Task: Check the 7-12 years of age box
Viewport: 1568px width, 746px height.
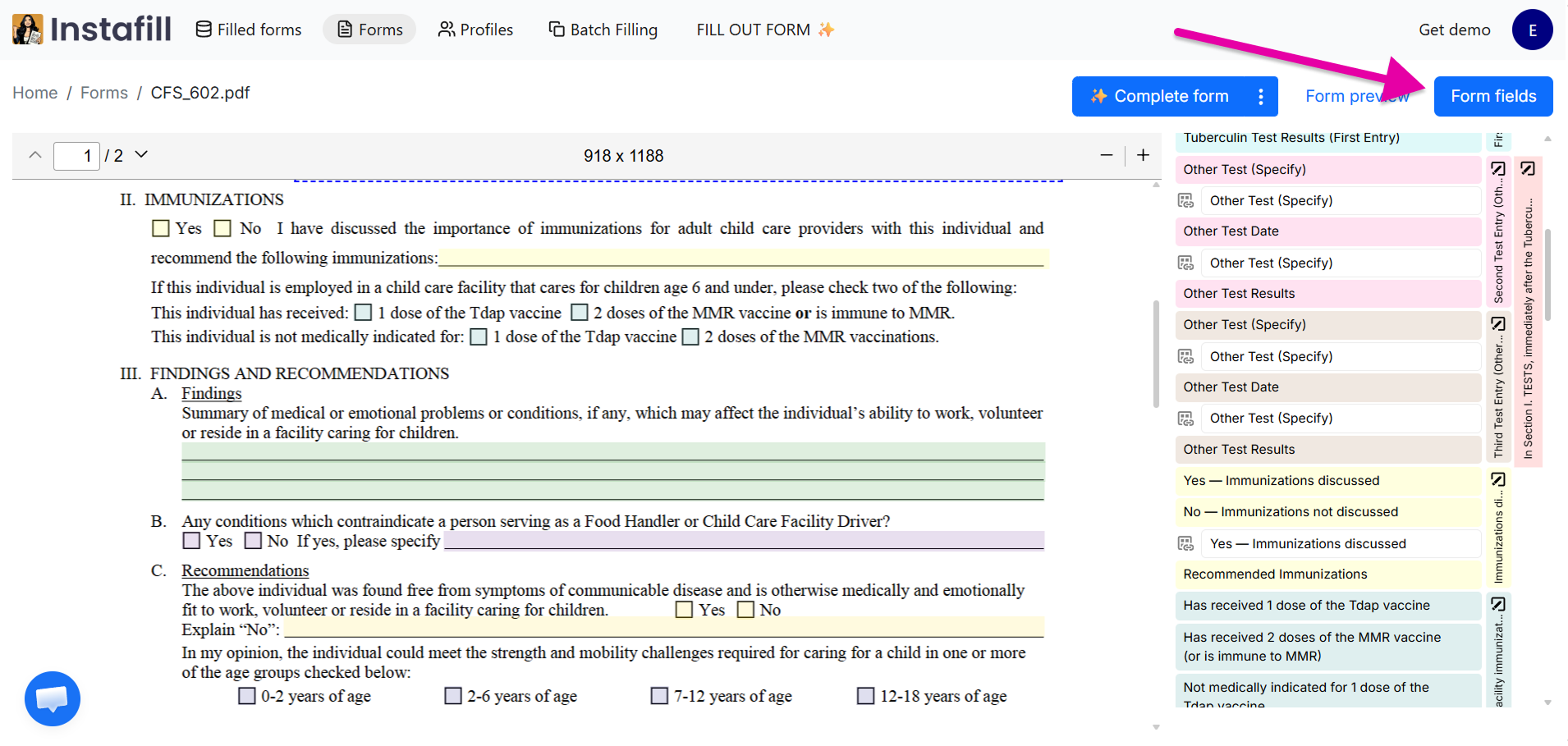Action: tap(659, 696)
